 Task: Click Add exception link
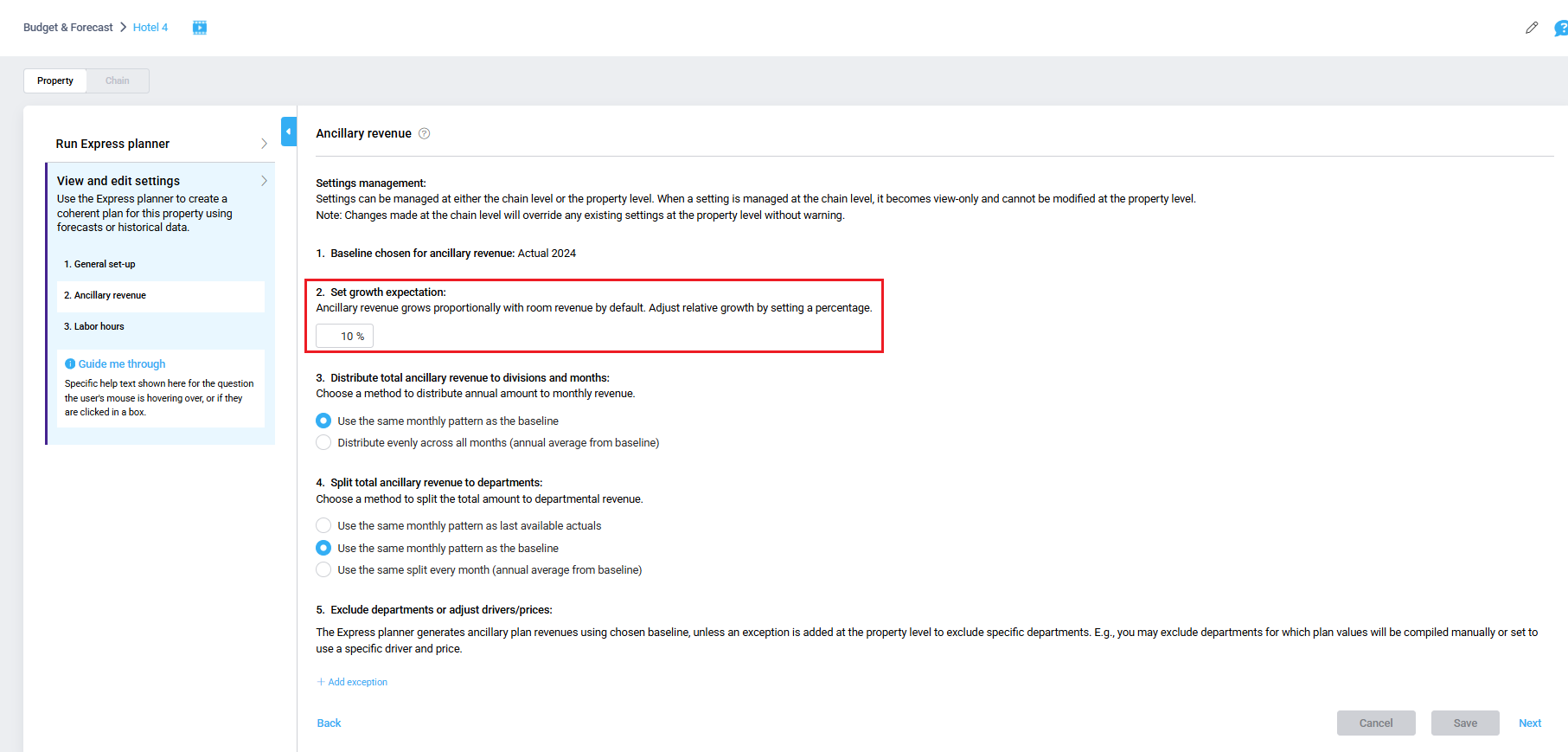coord(358,682)
